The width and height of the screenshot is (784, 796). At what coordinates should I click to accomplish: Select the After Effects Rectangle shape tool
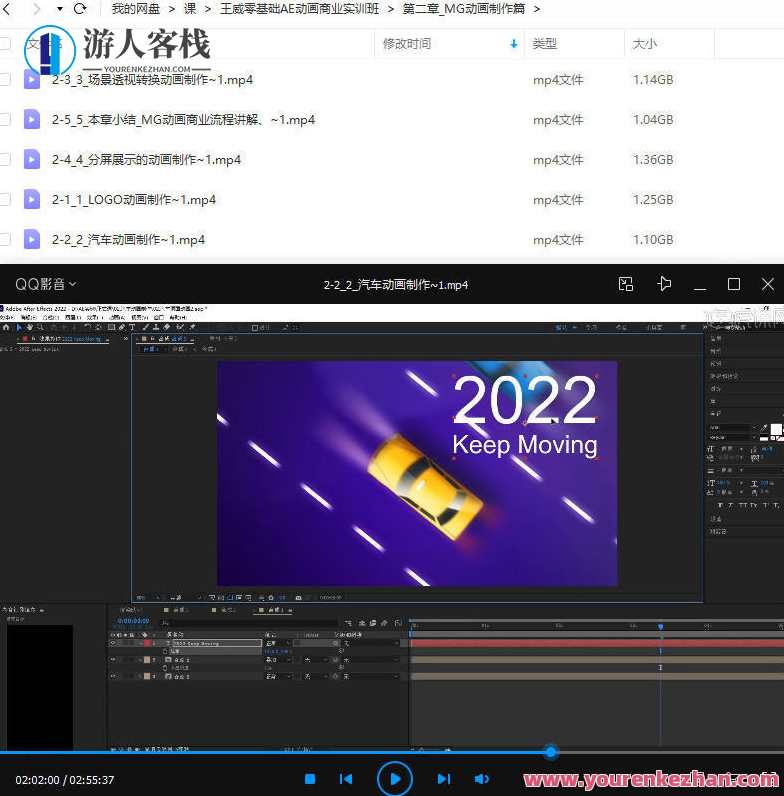tap(111, 327)
